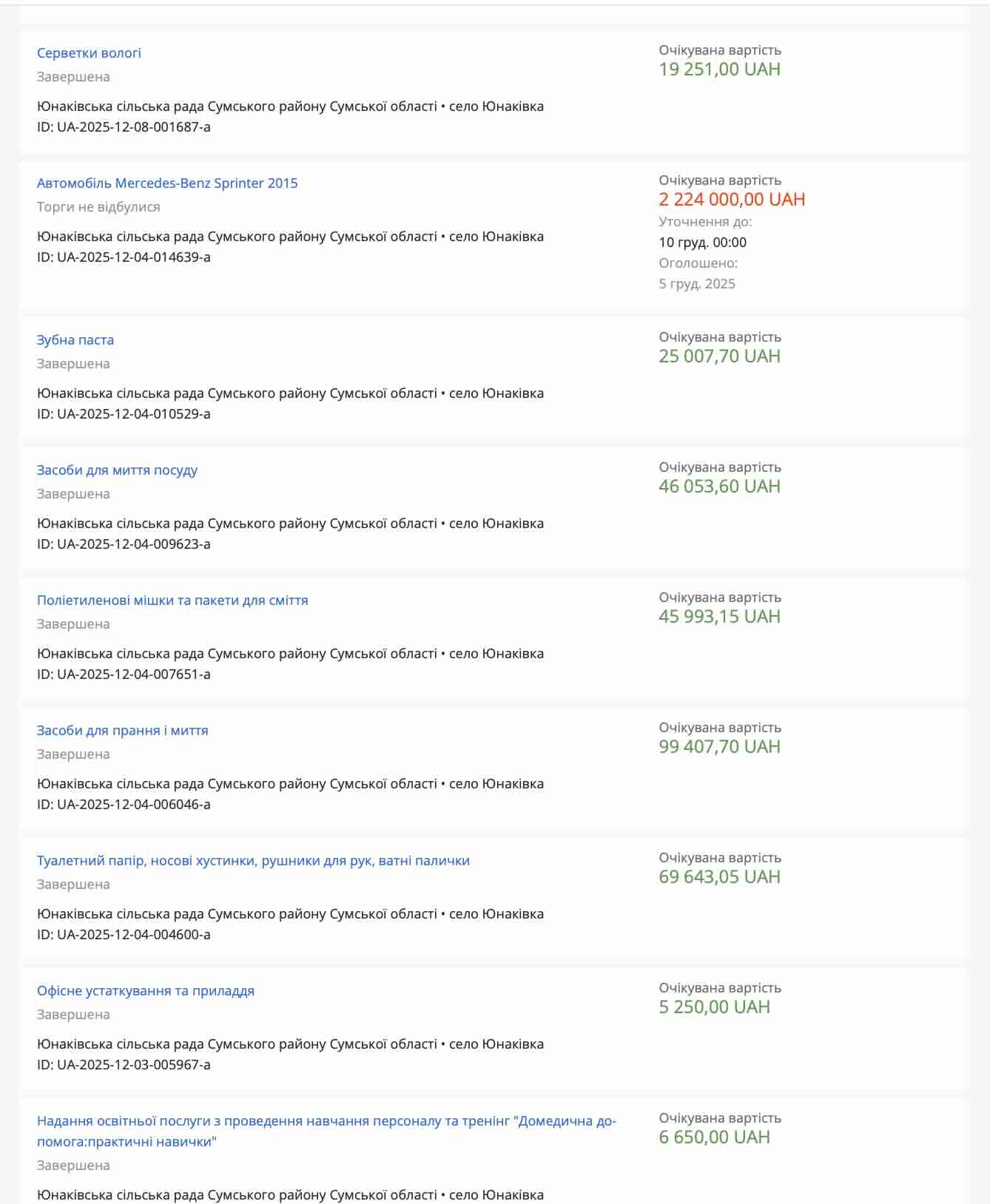
Task: Click tender ID UA-2025-12-04-010529-a
Action: tap(124, 414)
